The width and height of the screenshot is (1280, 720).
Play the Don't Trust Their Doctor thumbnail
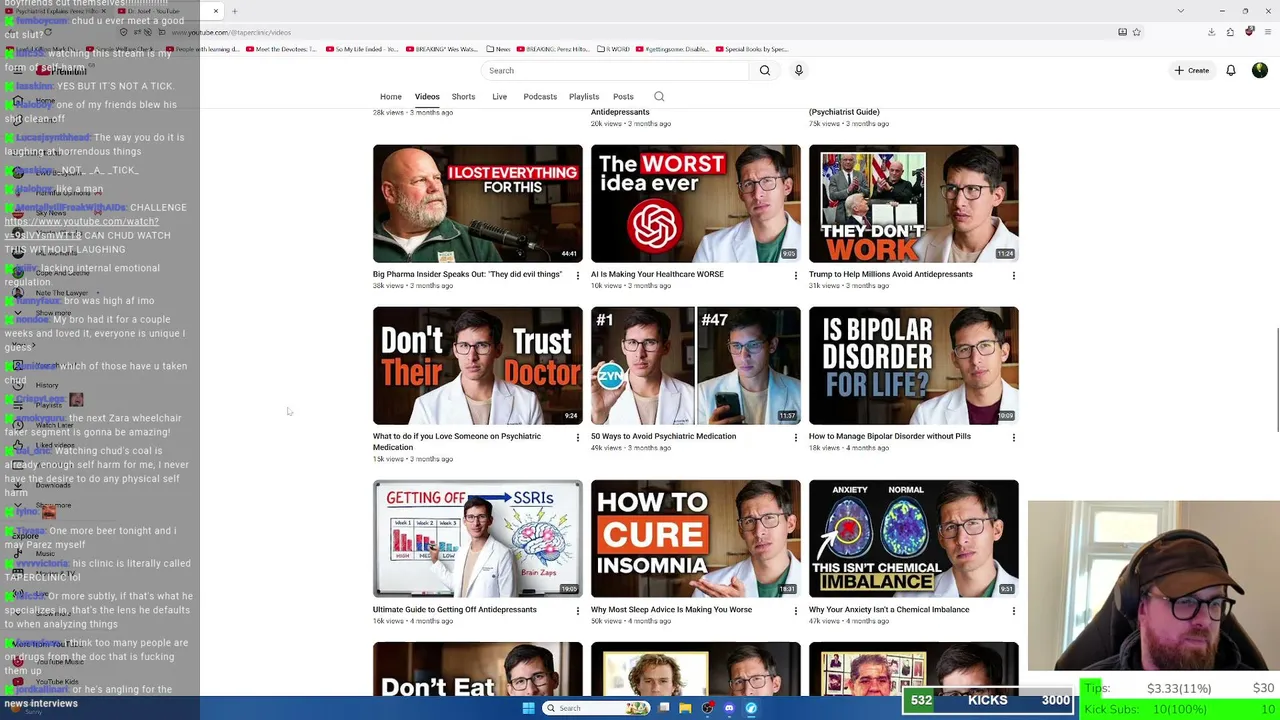click(x=478, y=366)
